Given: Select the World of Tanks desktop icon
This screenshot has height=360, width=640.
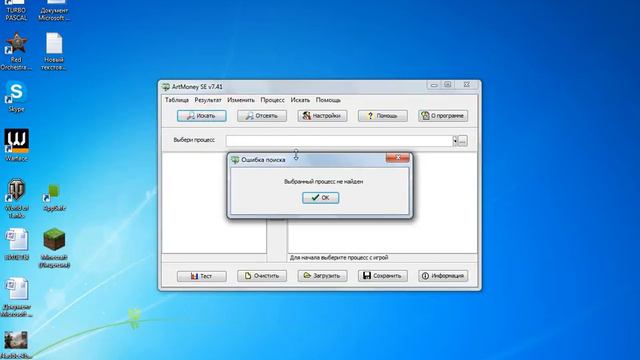Looking at the screenshot, I should click(16, 198).
